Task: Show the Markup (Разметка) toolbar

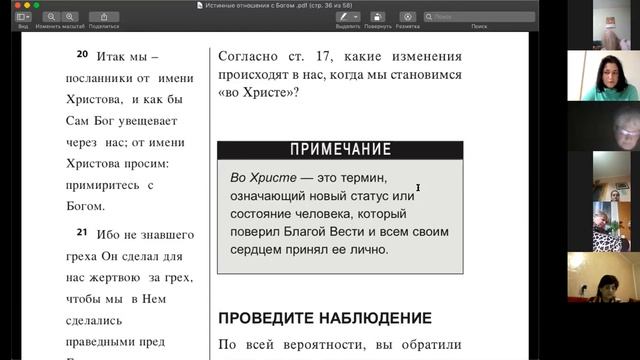Action: pos(407,17)
